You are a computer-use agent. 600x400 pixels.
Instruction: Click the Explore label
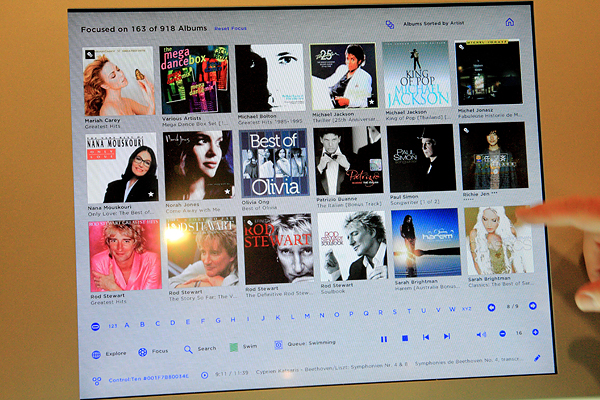pyautogui.click(x=116, y=354)
